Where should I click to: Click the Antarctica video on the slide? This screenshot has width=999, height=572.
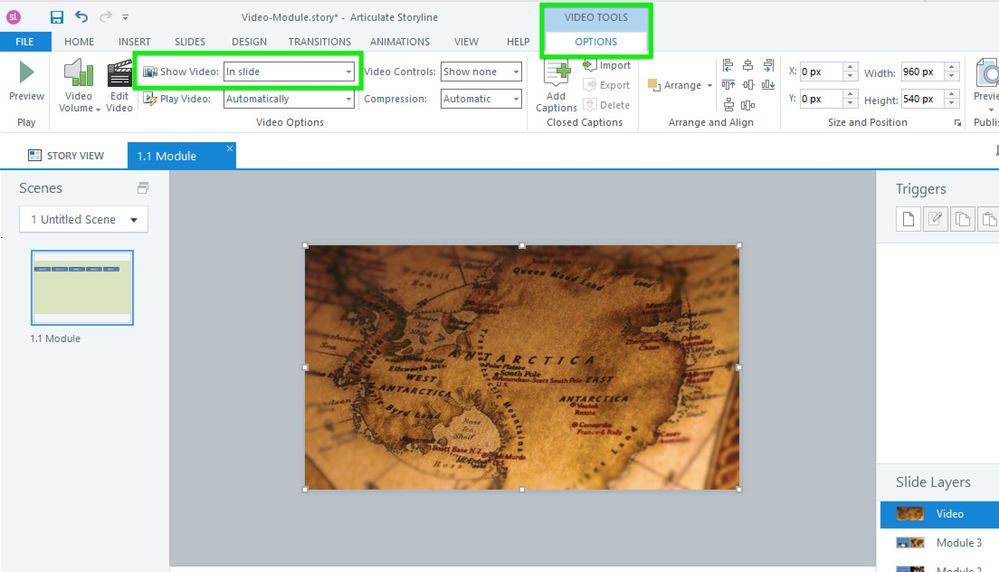coord(522,368)
